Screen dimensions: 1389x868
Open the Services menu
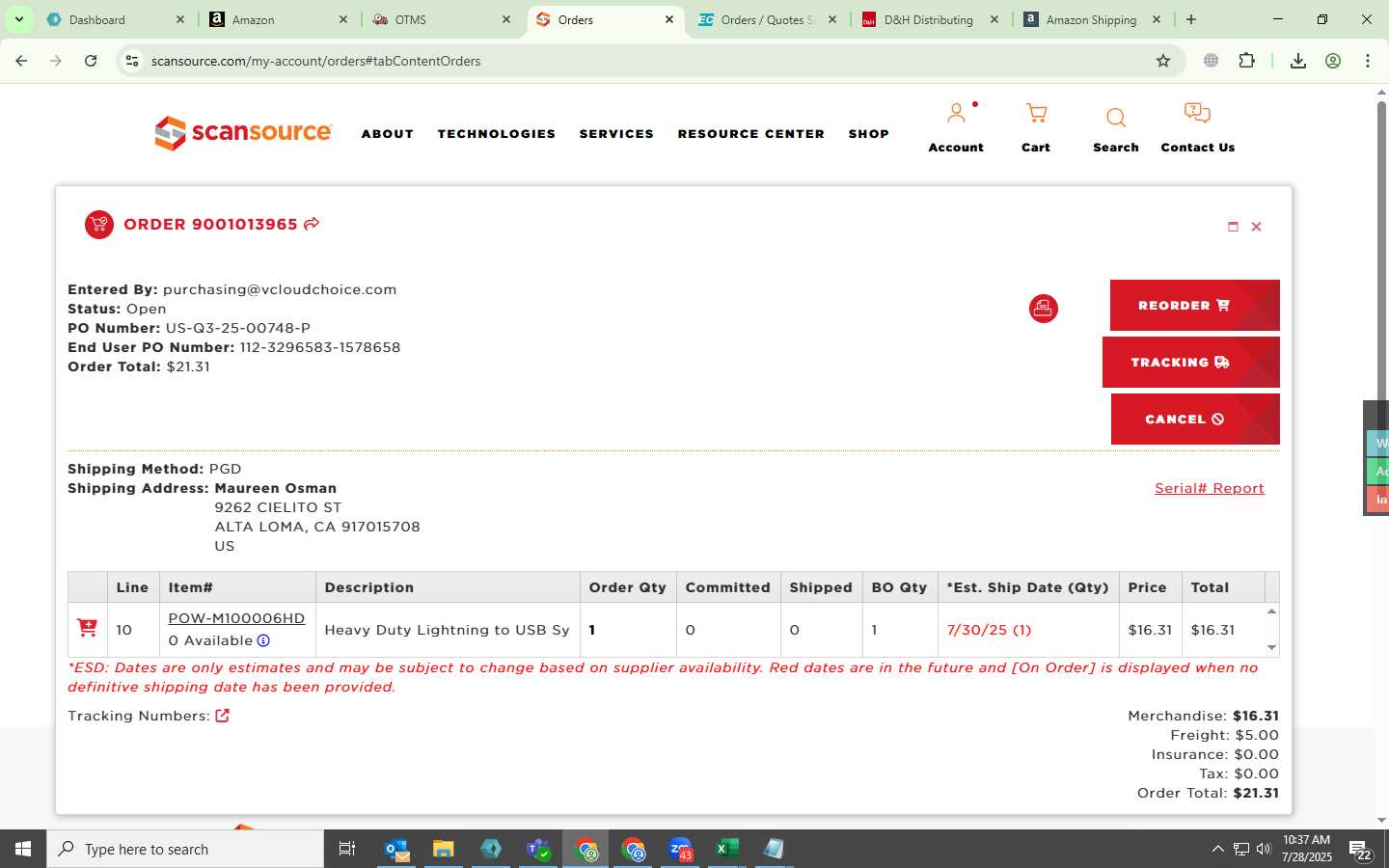(616, 134)
